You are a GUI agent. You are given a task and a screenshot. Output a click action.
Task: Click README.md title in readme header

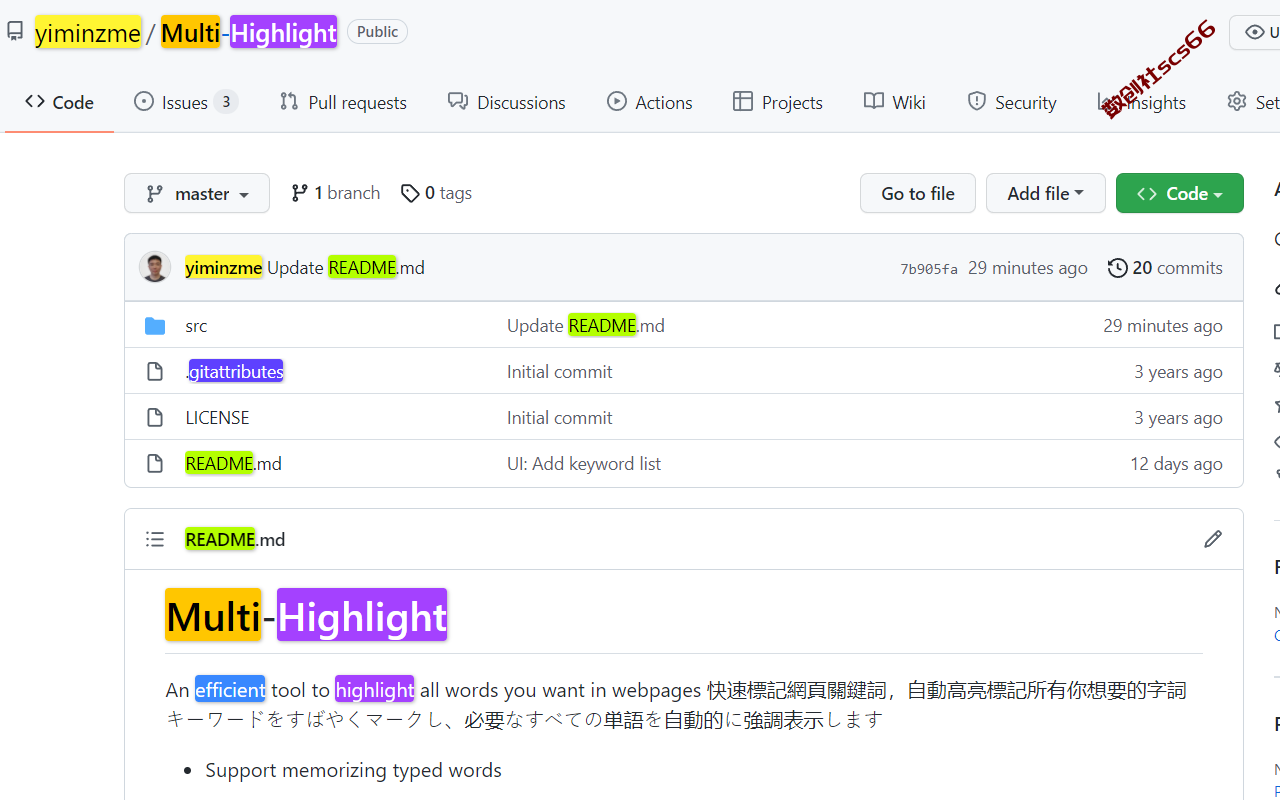235,539
